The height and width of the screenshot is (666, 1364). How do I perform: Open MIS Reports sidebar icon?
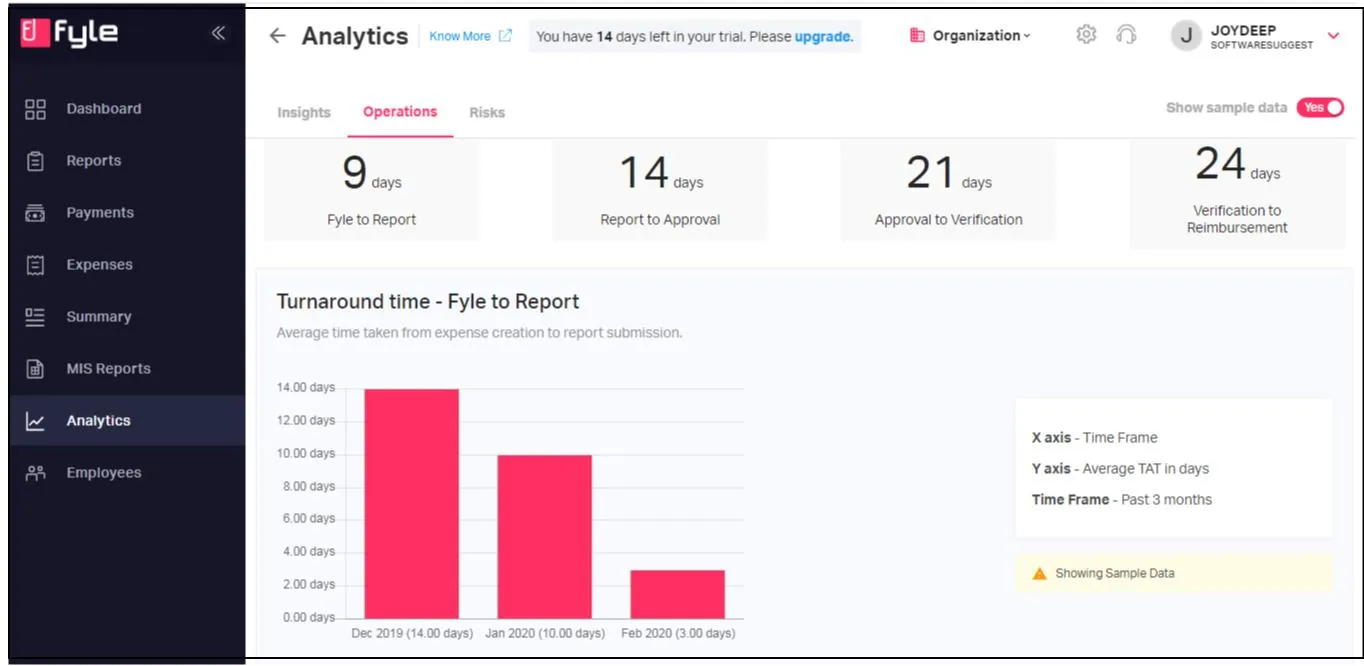click(x=35, y=369)
